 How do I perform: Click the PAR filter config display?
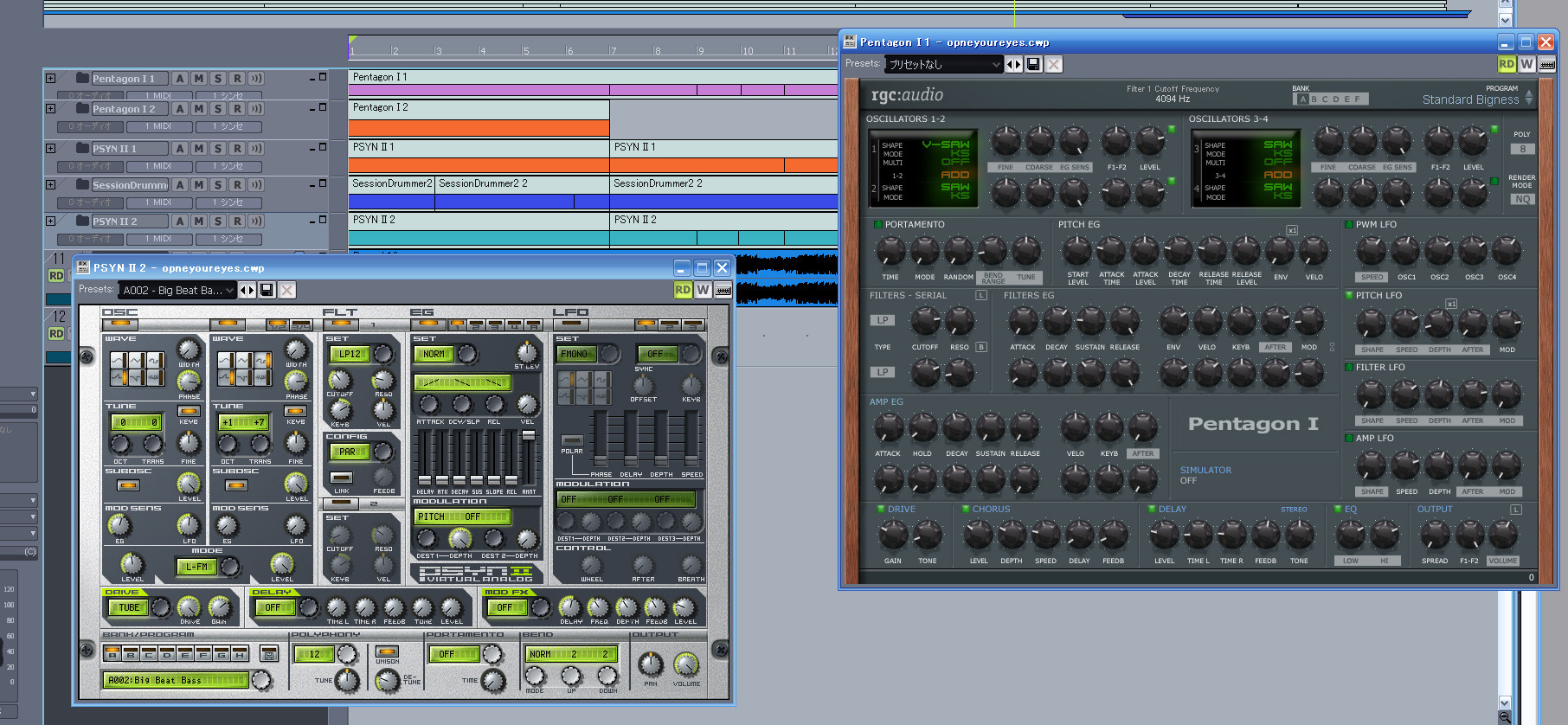348,452
